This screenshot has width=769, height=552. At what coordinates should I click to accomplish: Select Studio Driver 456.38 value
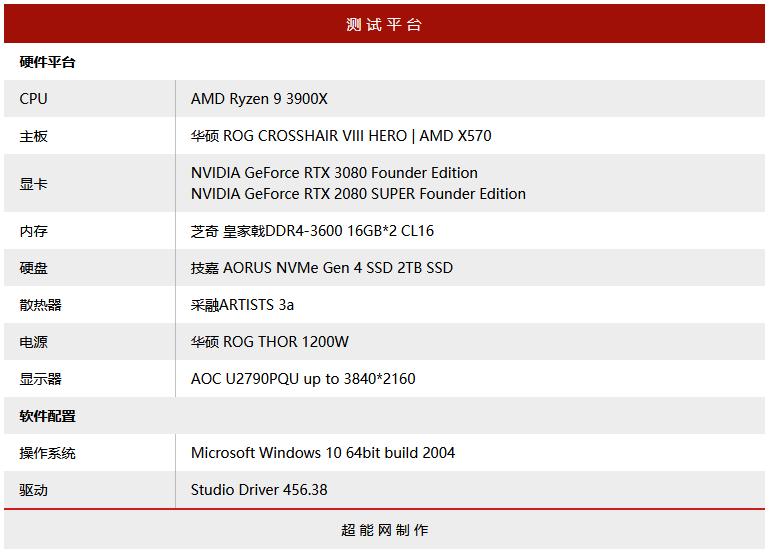tap(259, 490)
